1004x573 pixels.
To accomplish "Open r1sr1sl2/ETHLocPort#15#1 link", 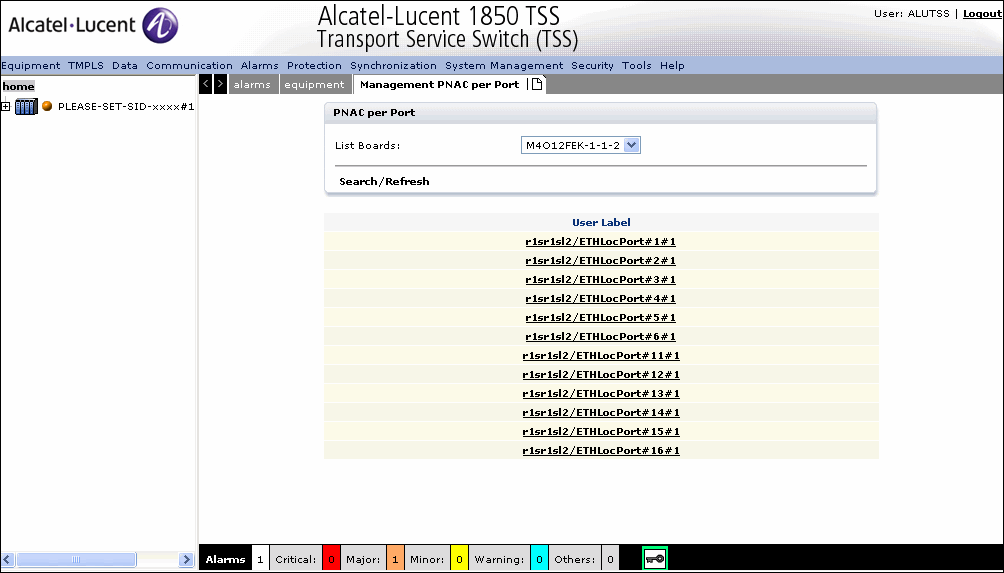I will point(601,432).
